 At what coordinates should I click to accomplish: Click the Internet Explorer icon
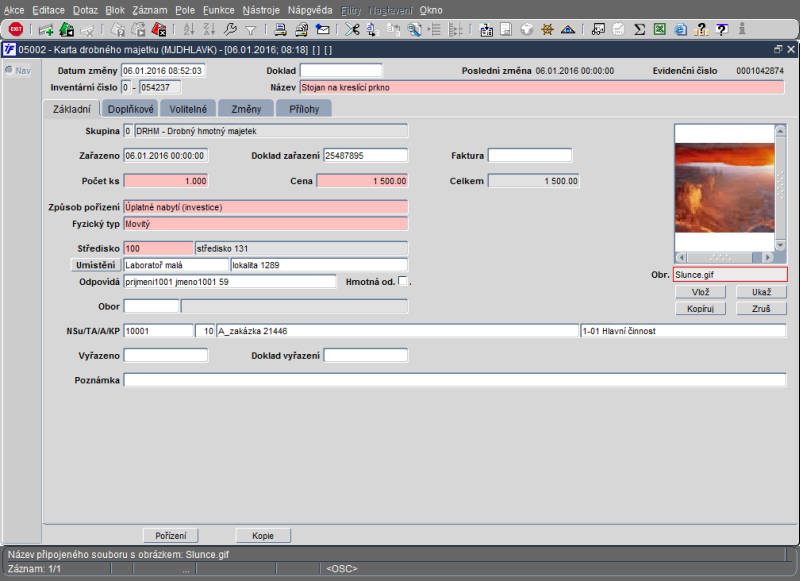tap(681, 30)
